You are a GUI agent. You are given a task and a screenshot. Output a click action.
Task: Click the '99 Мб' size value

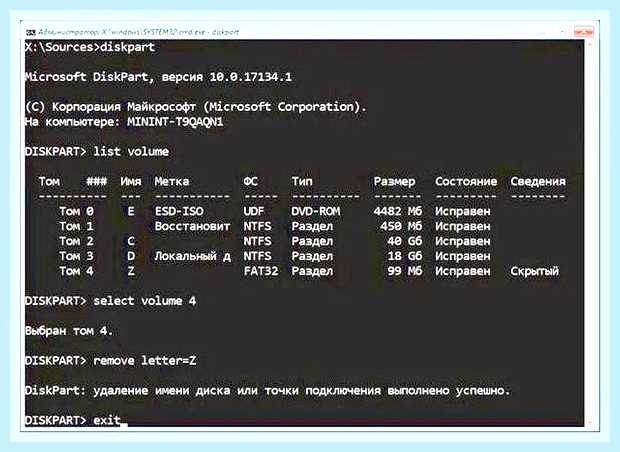pos(405,271)
